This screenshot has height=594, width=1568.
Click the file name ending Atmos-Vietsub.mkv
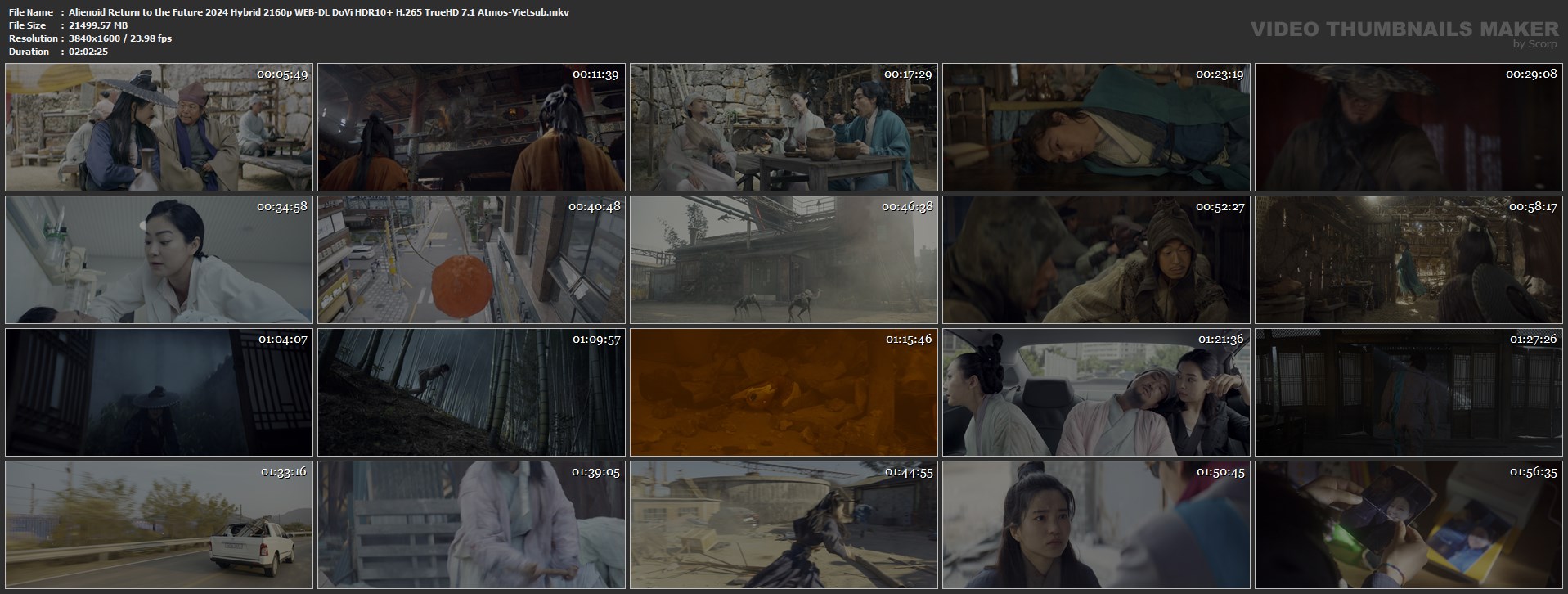click(x=319, y=12)
